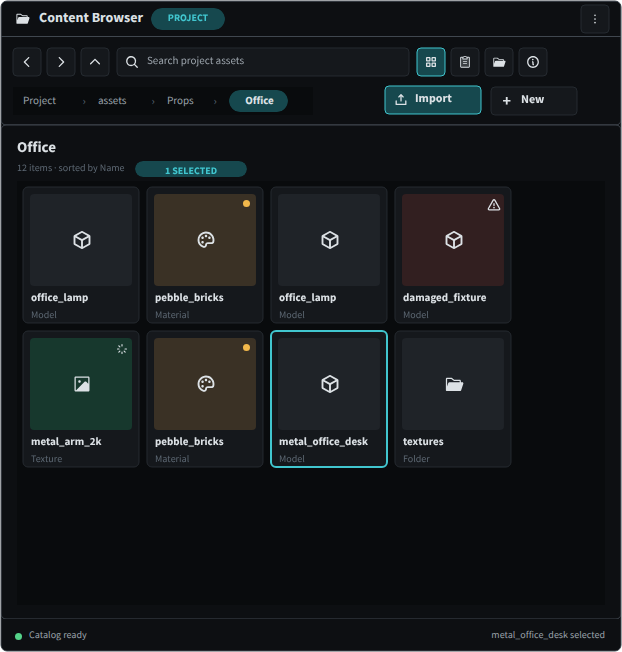Focus the Search project assets field

click(x=263, y=62)
